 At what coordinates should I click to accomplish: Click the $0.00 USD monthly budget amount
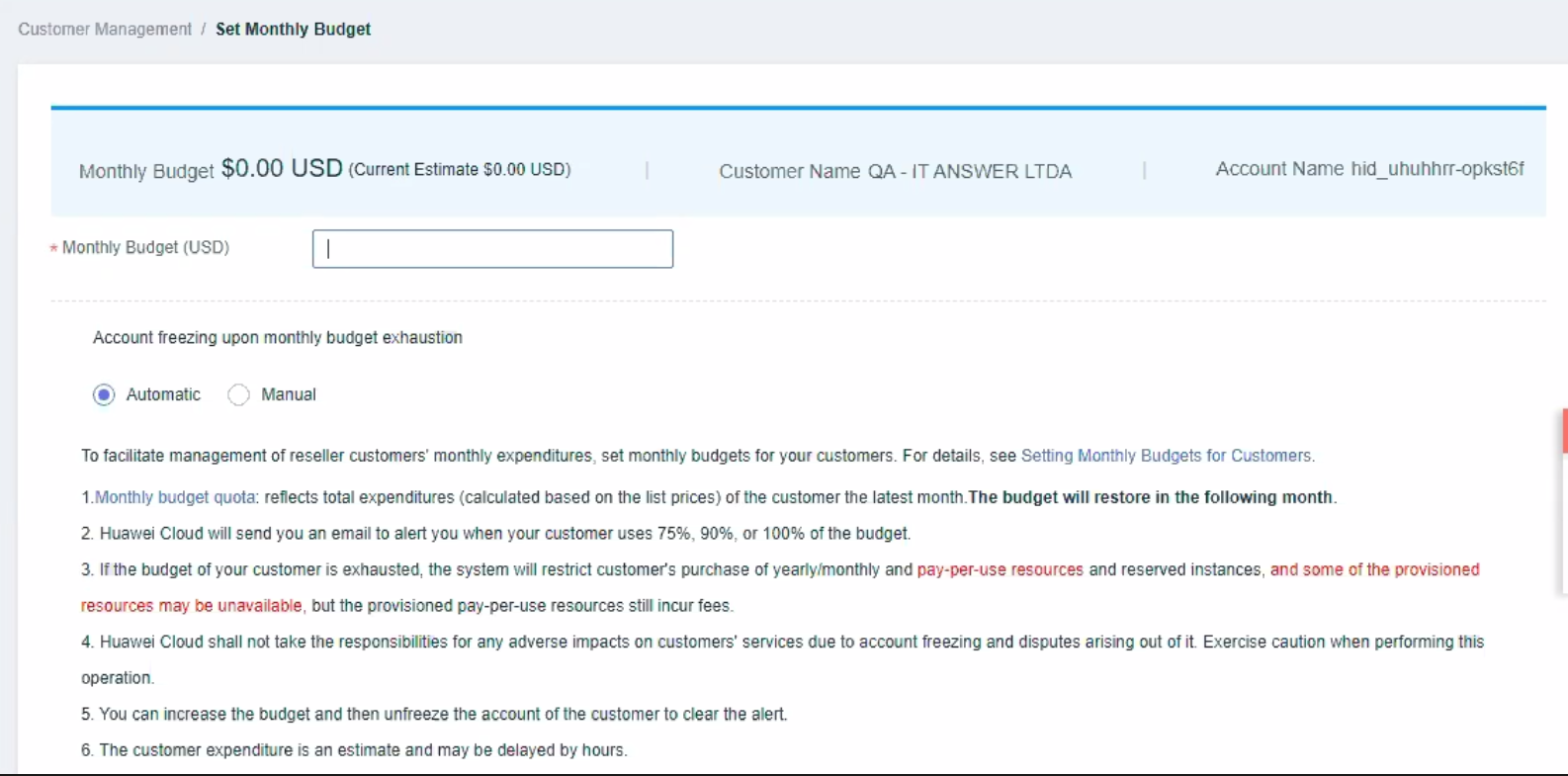pos(282,169)
